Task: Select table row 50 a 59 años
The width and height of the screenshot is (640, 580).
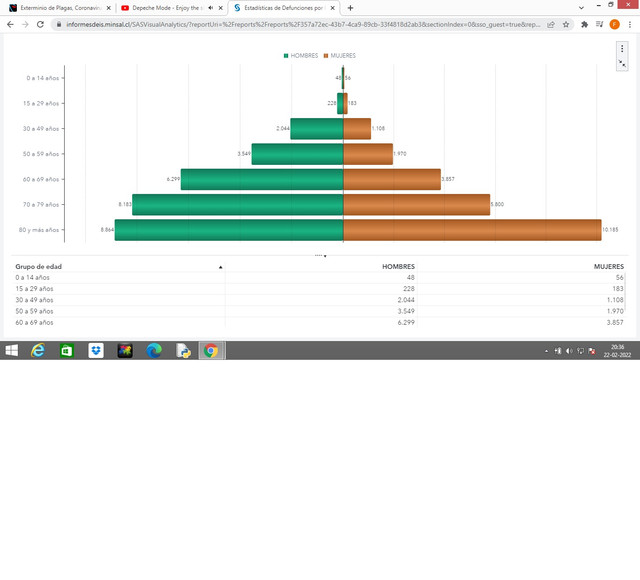Action: click(320, 311)
